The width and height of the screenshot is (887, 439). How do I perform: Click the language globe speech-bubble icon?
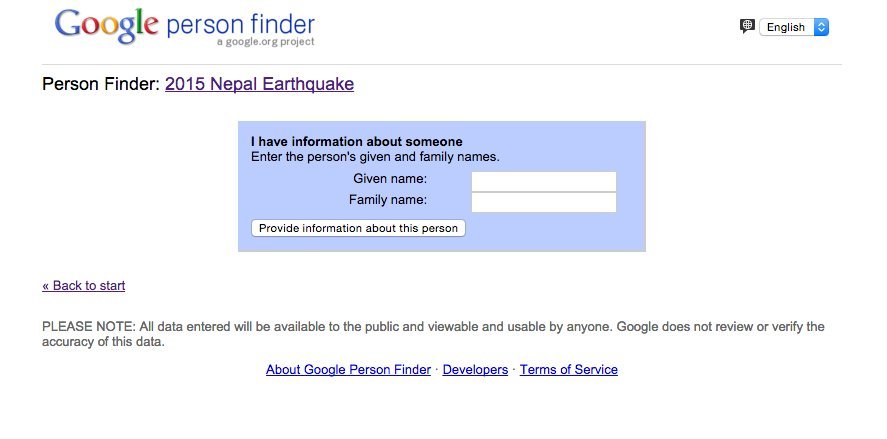pos(747,26)
